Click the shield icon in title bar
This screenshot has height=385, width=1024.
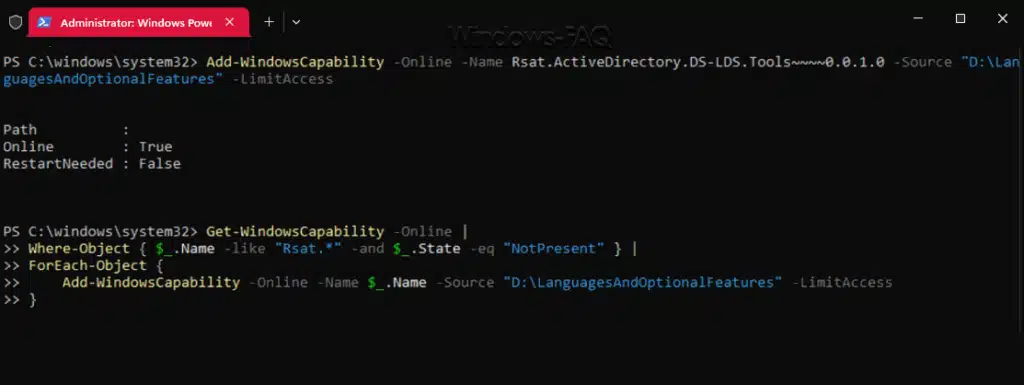click(16, 22)
